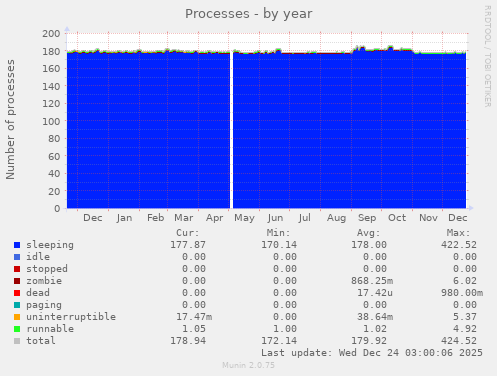Click the 'Processes - by year' title
The height and width of the screenshot is (376, 497).
click(x=249, y=14)
